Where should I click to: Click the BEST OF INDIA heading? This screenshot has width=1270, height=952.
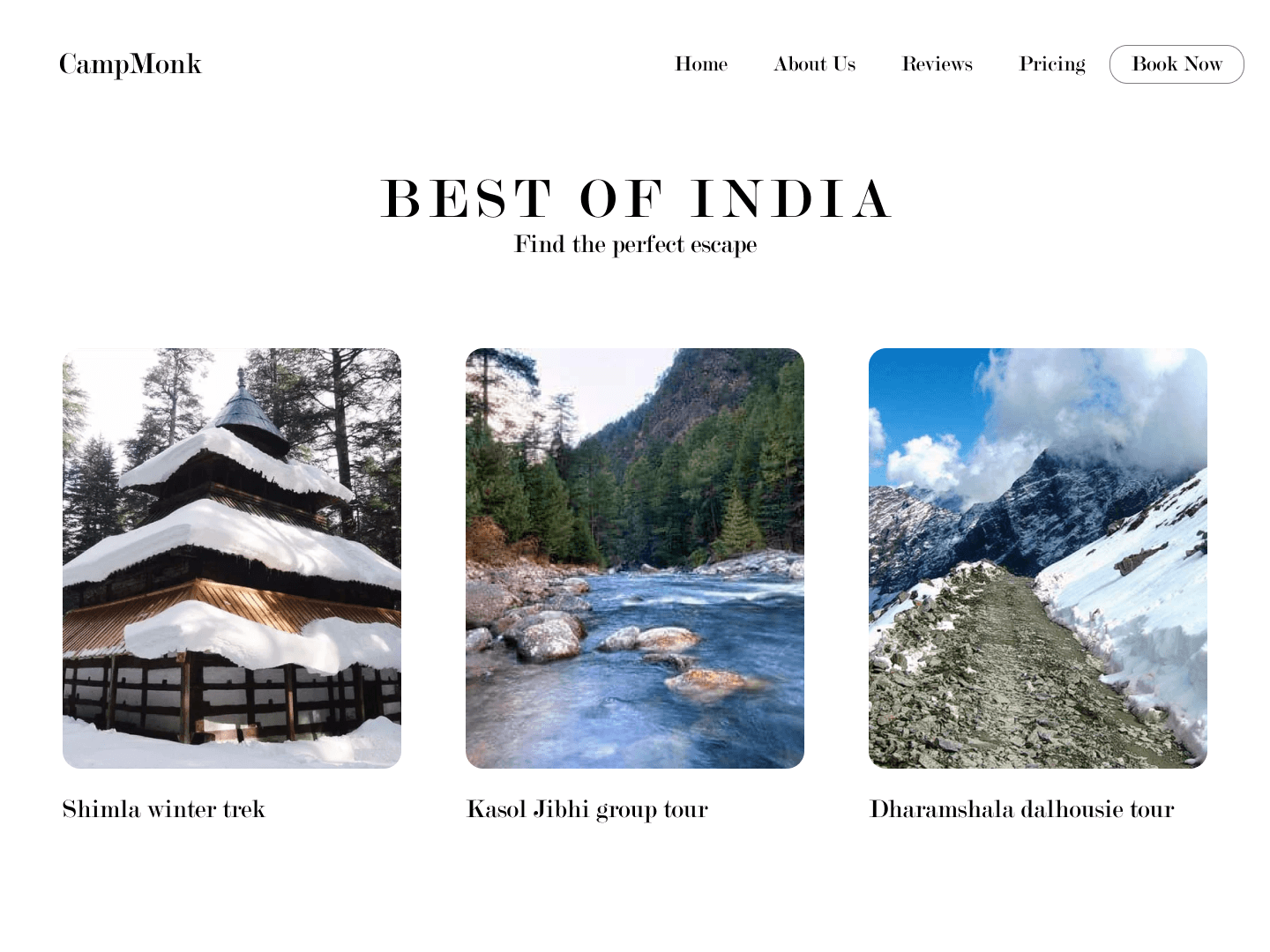click(x=635, y=198)
